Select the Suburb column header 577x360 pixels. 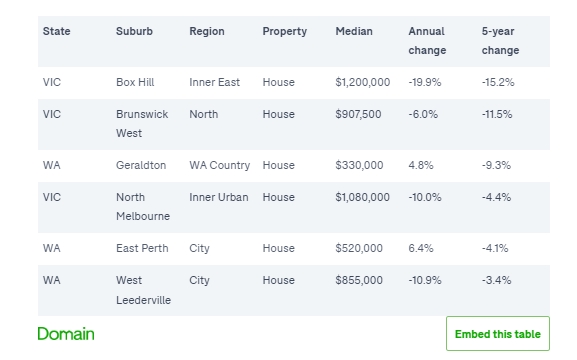point(134,31)
